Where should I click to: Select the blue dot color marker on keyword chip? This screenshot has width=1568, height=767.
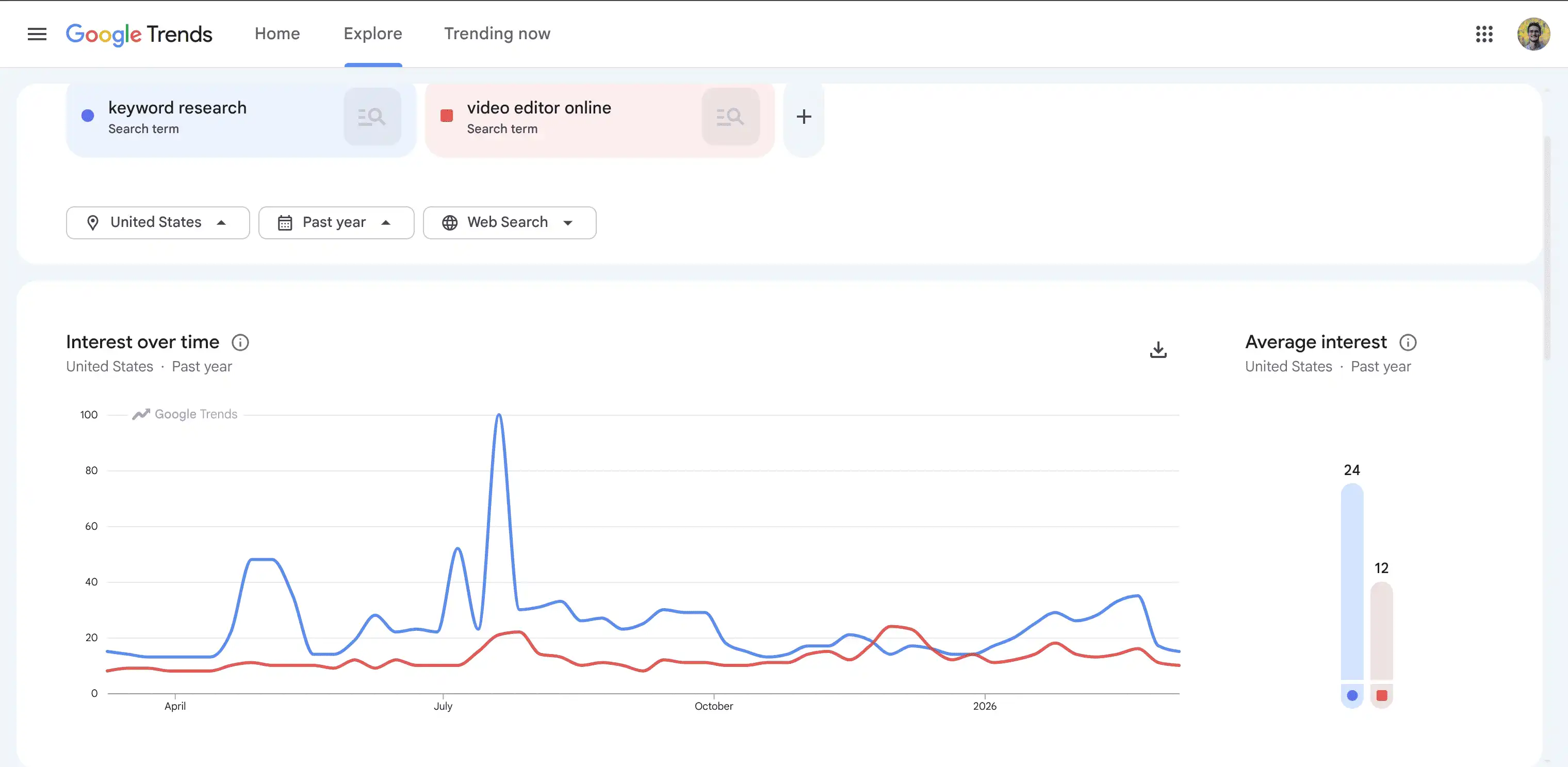[88, 115]
